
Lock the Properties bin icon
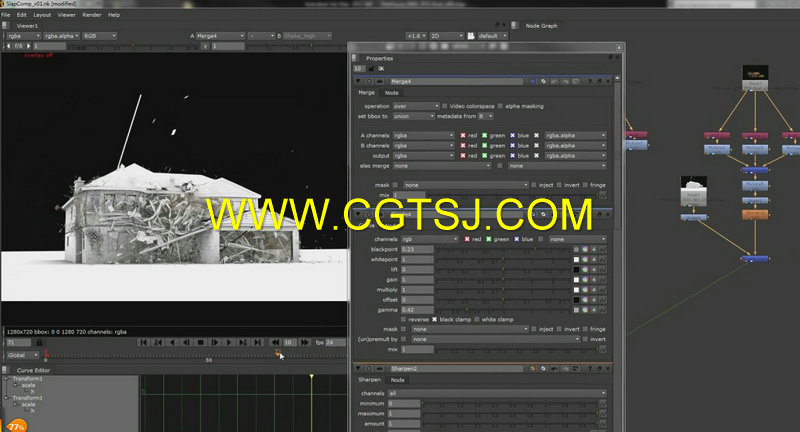pos(371,69)
